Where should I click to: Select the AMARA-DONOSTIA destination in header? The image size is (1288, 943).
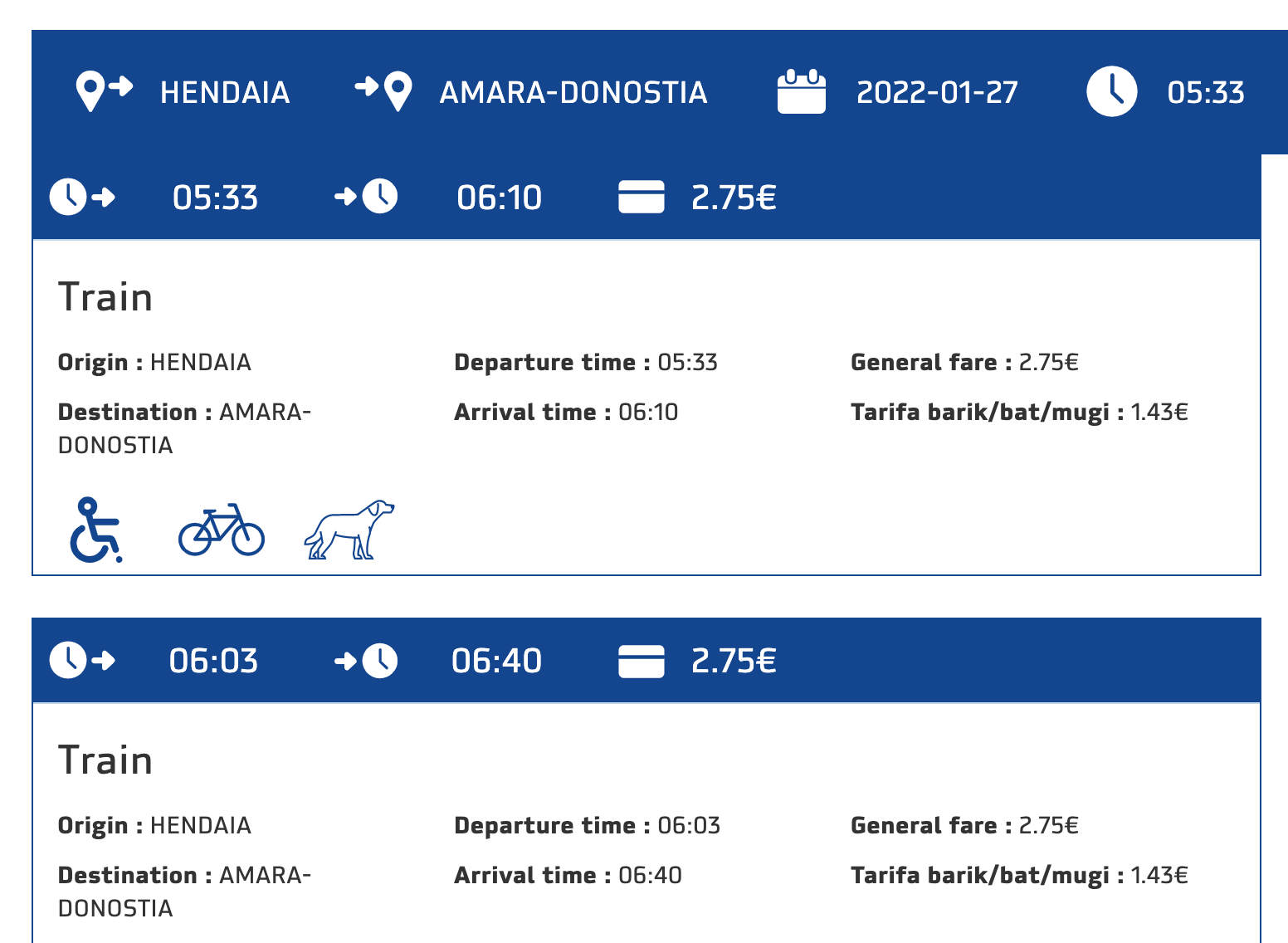click(573, 92)
